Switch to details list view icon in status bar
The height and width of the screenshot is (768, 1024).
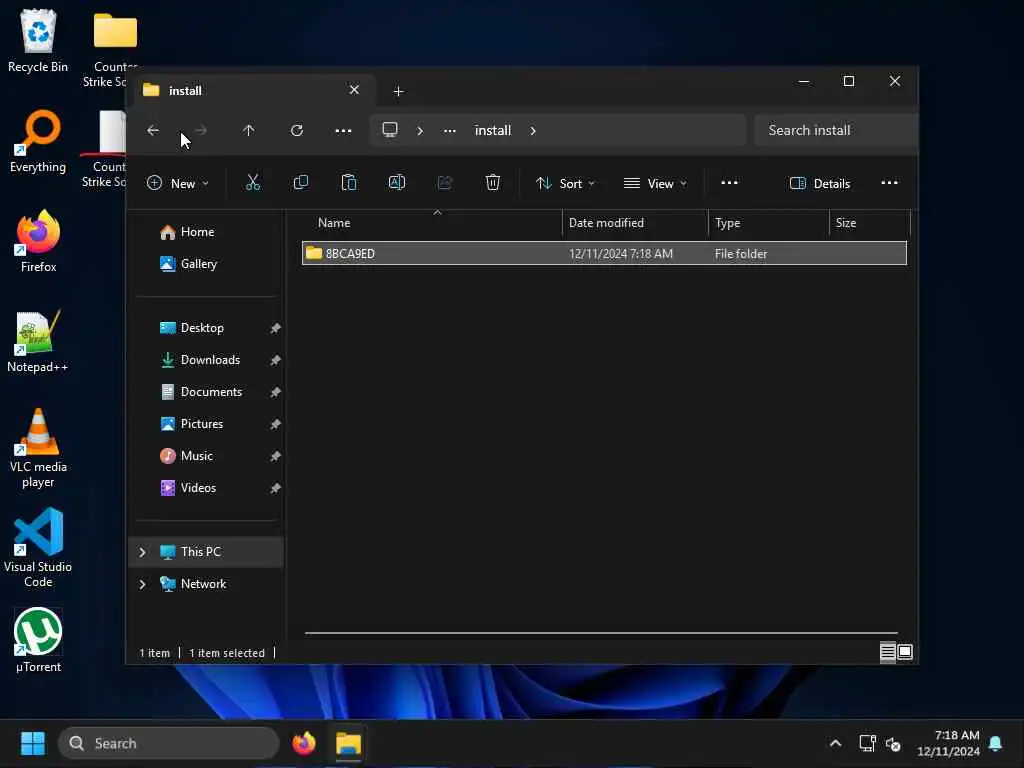coord(888,652)
